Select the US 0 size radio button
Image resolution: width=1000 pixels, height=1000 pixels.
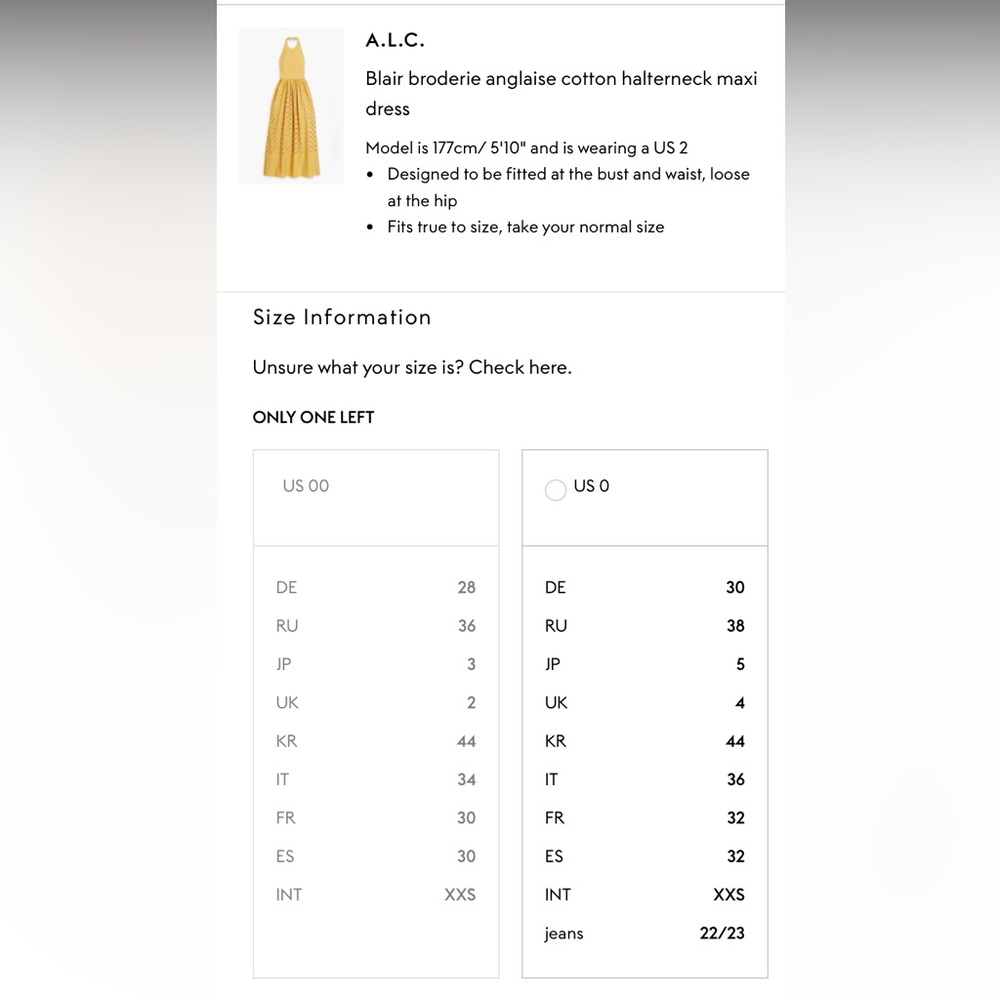[x=555, y=490]
